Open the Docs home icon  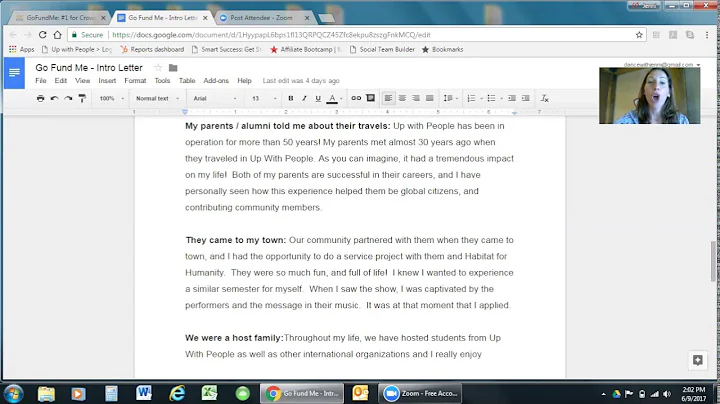tap(14, 73)
